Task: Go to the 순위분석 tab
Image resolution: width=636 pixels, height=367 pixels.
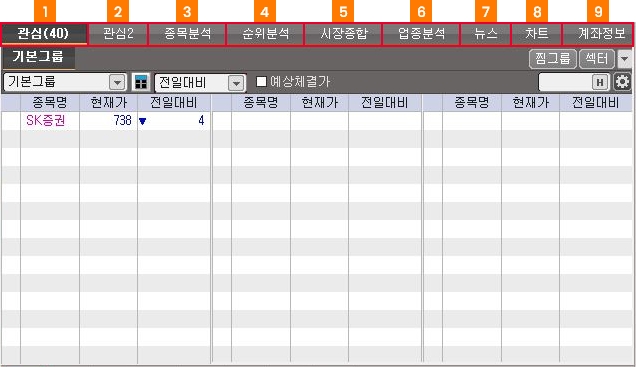Action: pyautogui.click(x=265, y=34)
